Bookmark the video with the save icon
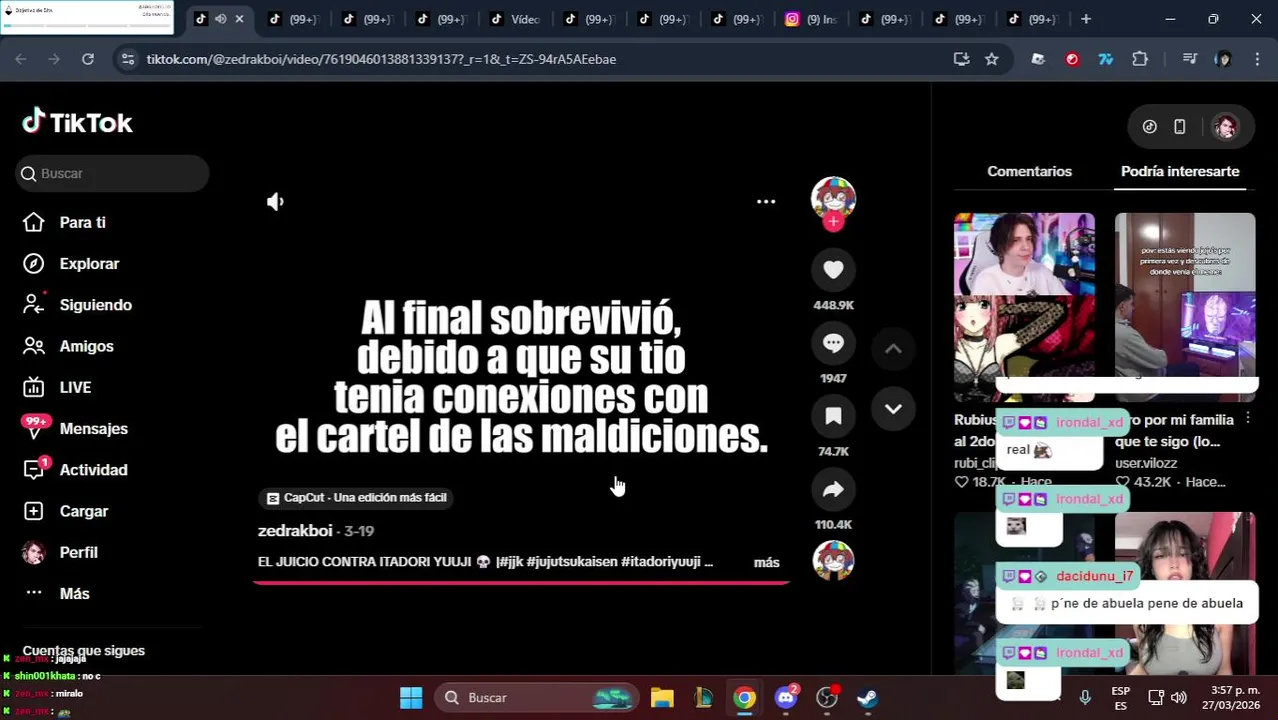This screenshot has height=720, width=1278. tap(833, 416)
